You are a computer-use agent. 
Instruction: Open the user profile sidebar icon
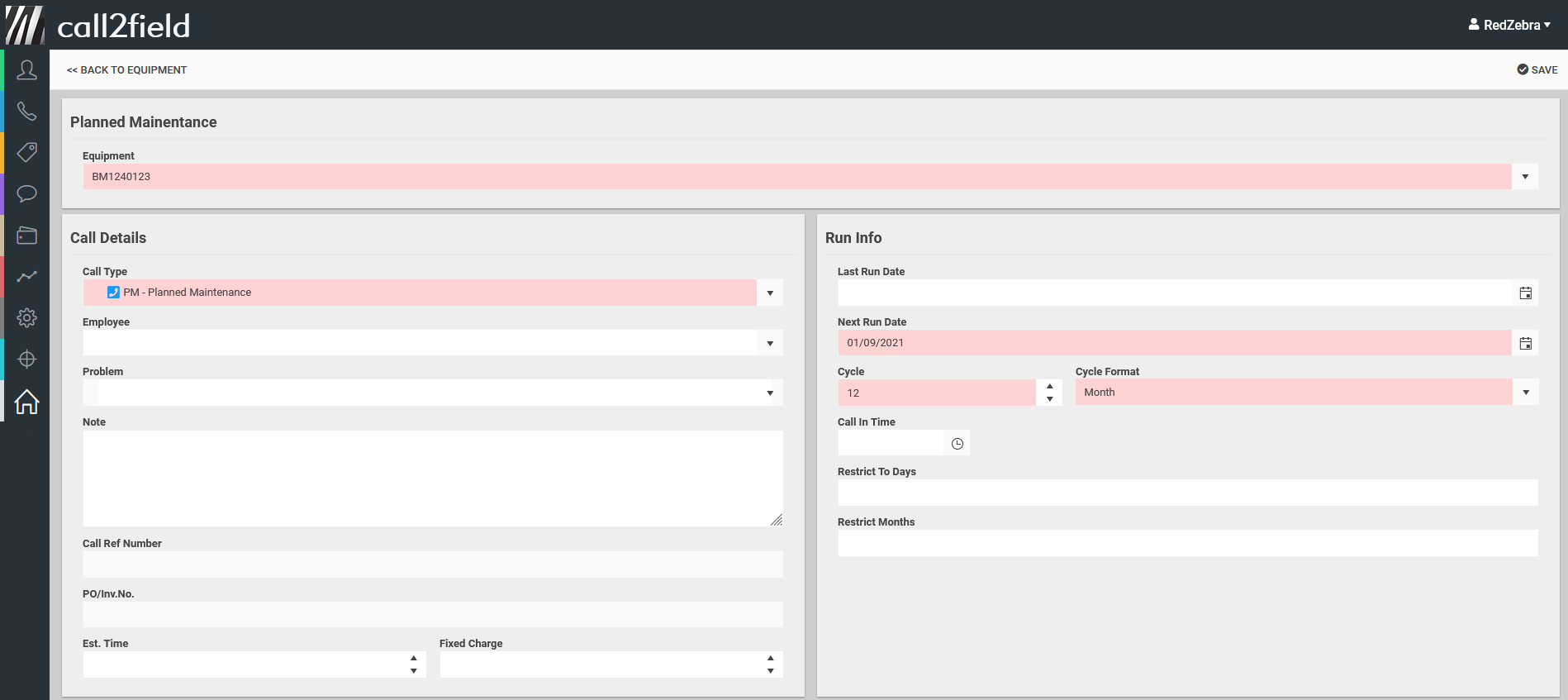tap(26, 70)
